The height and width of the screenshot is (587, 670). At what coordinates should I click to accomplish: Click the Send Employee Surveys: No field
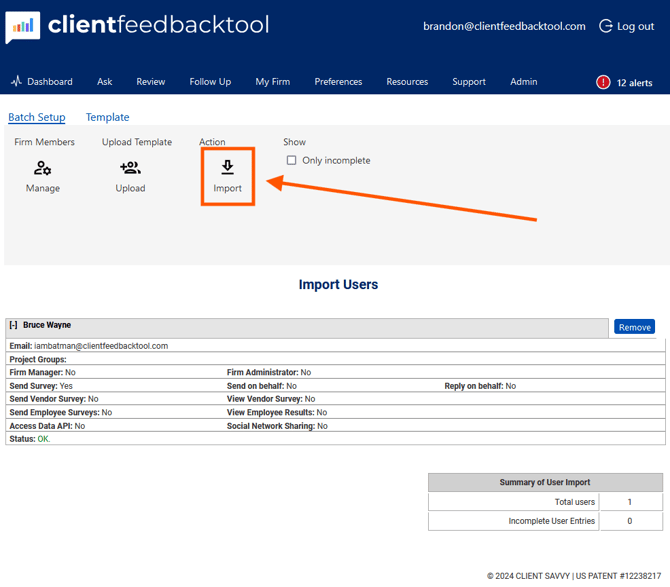[61, 412]
